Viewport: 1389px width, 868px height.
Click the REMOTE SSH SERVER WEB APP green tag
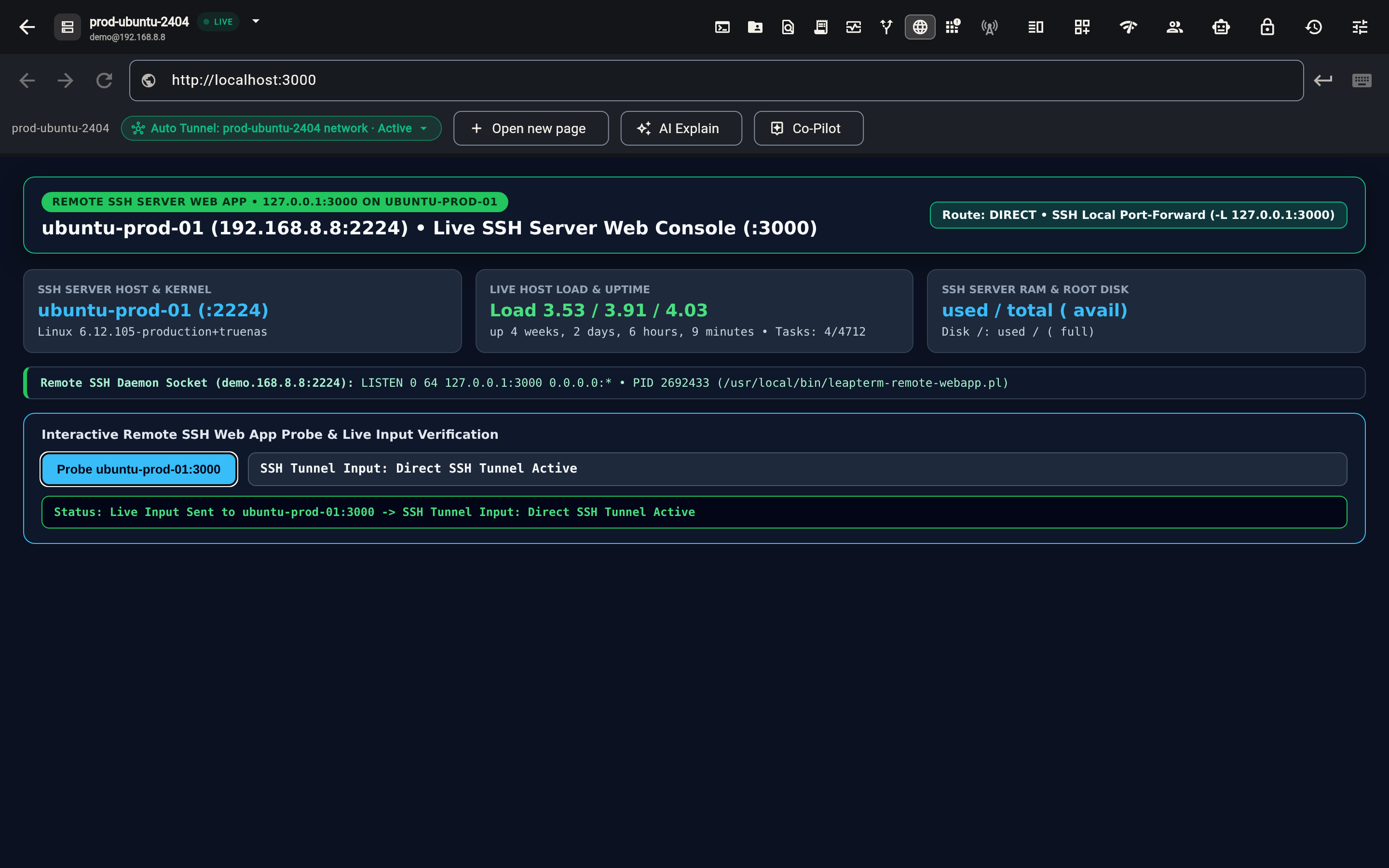(274, 202)
